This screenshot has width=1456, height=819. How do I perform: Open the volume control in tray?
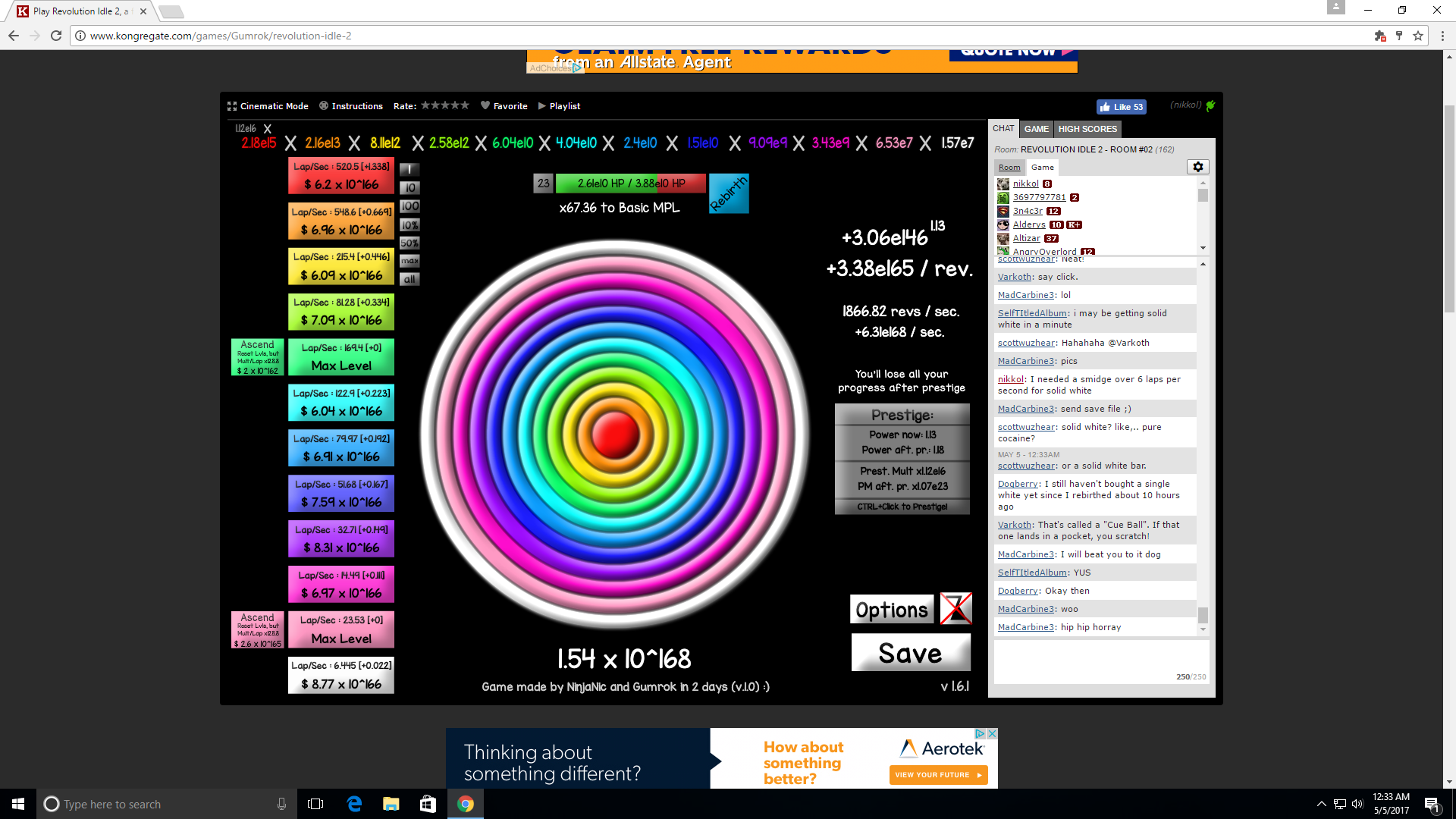(x=1357, y=804)
